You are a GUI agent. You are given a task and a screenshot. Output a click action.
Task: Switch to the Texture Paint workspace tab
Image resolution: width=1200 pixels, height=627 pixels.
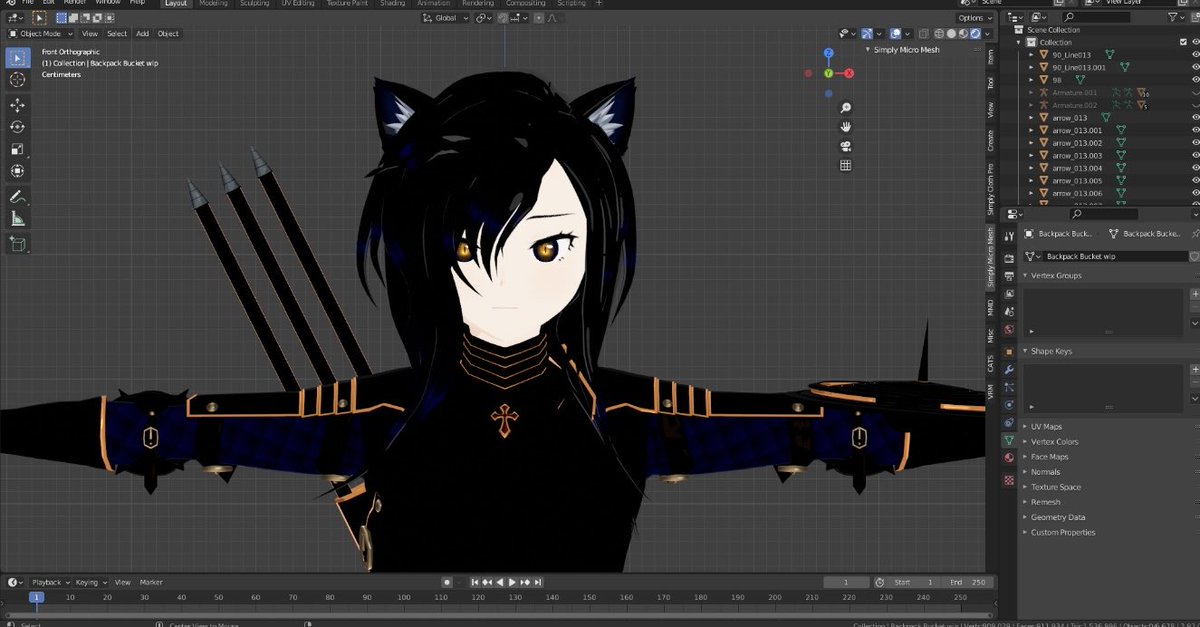tap(348, 3)
